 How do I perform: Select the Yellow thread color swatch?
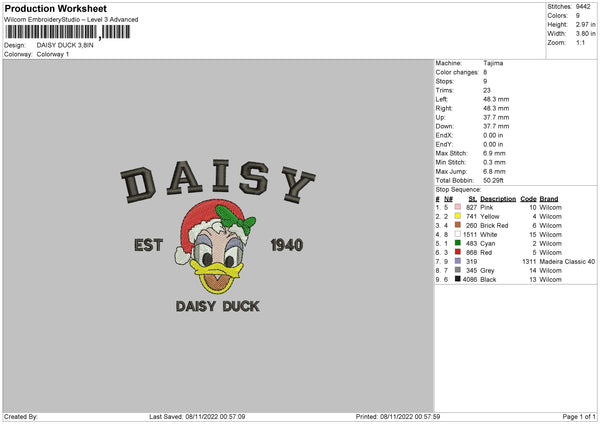point(458,216)
